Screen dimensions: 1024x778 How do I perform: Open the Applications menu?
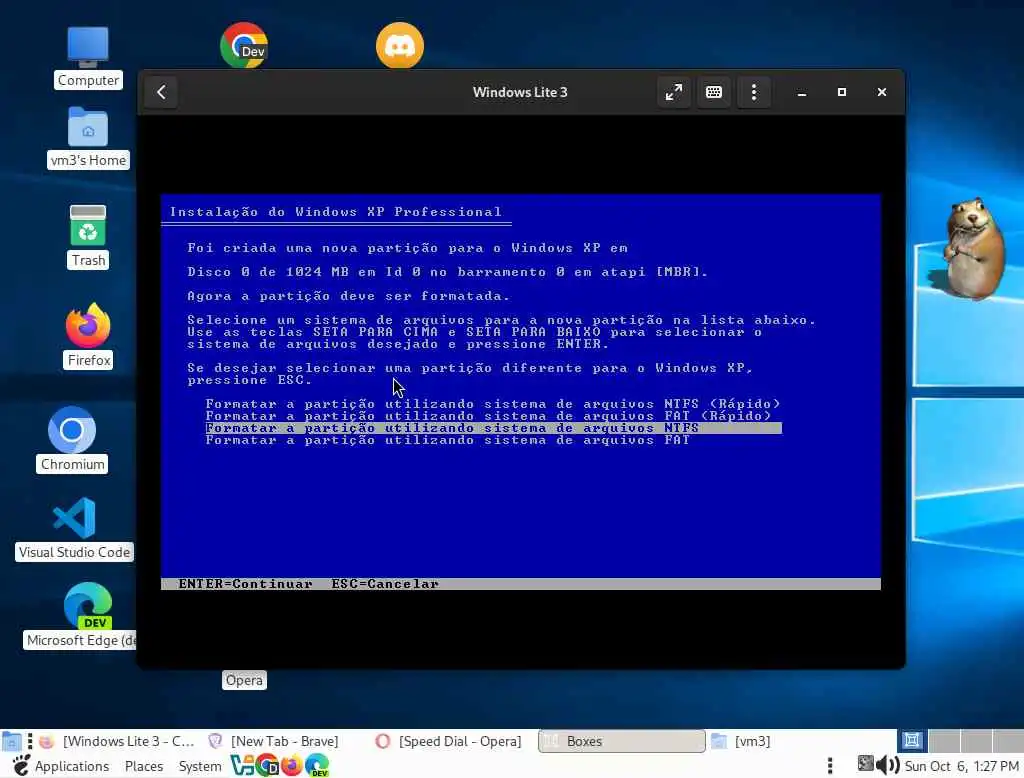pos(61,766)
